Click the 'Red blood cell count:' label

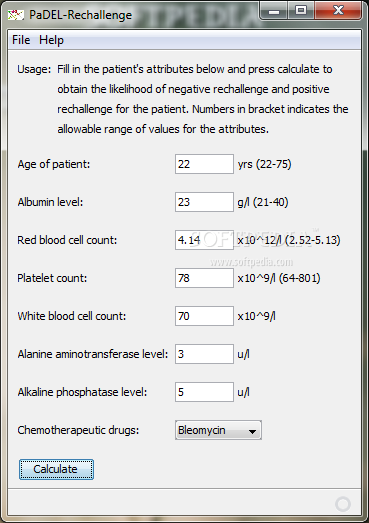(67, 240)
